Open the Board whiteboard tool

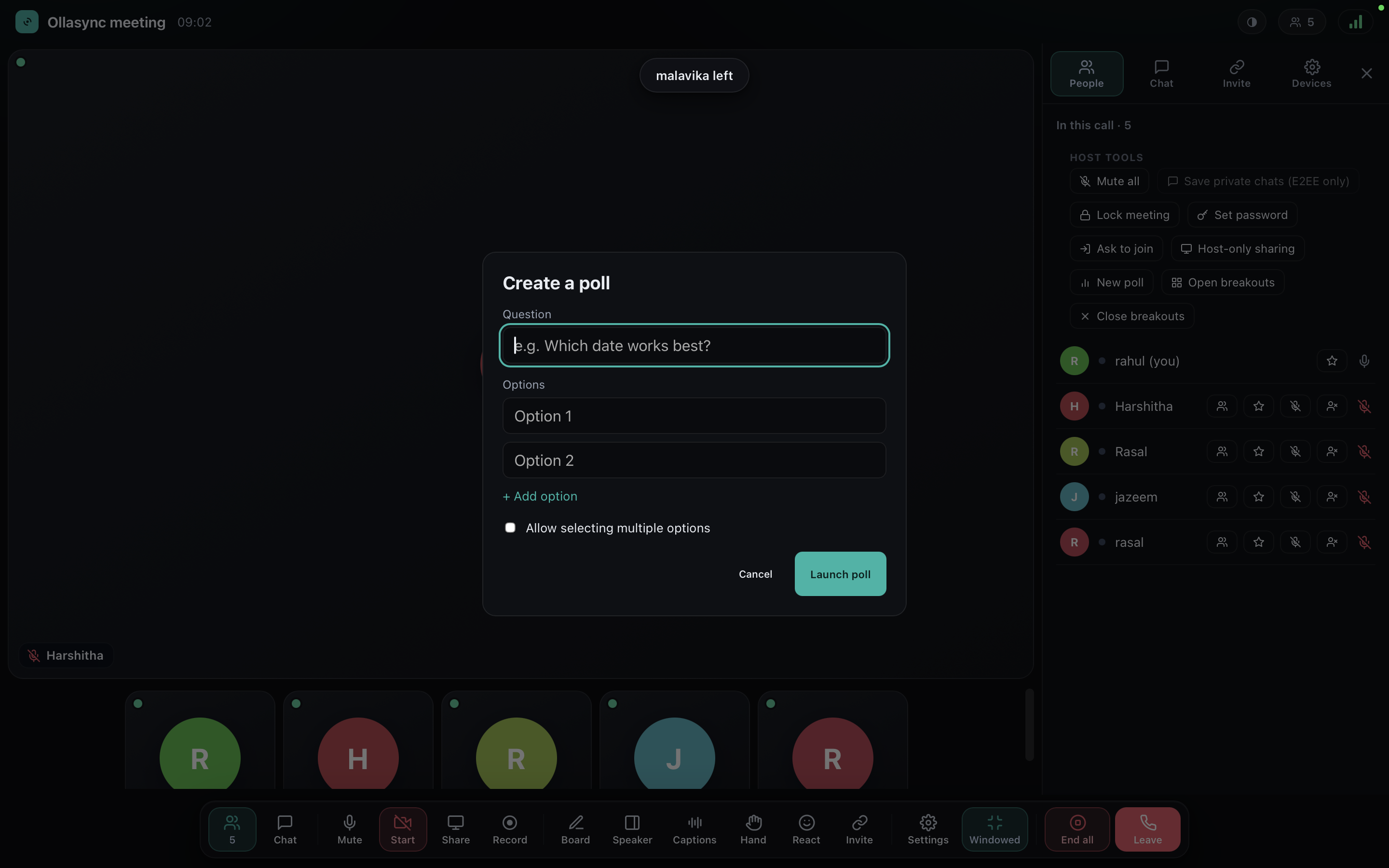pyautogui.click(x=575, y=829)
